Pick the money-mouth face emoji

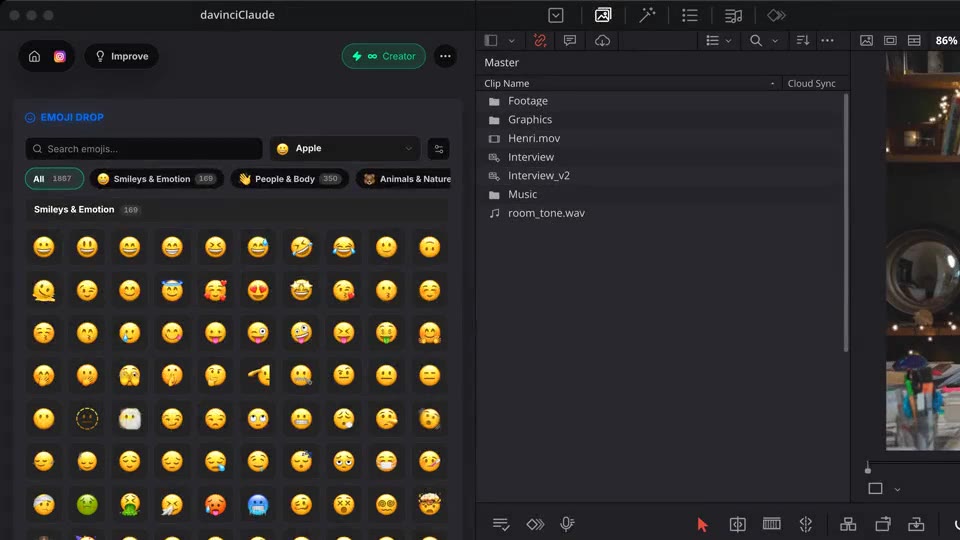(386, 333)
